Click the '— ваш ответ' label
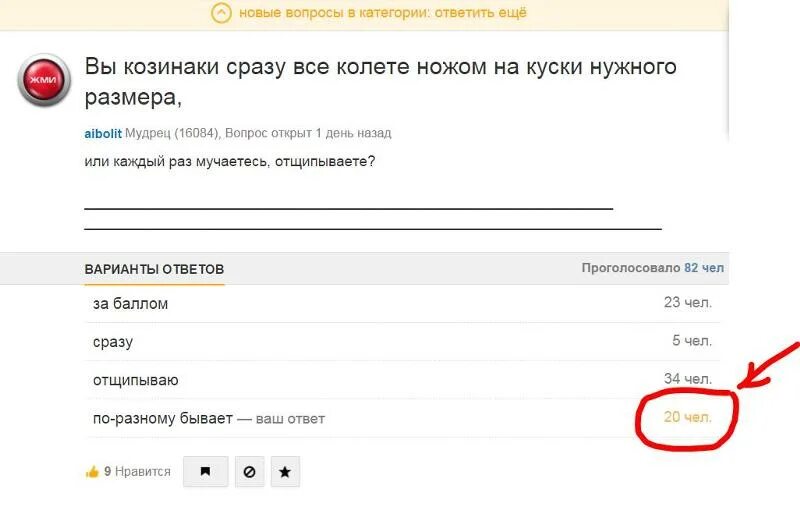Screen dimensions: 800x510 coord(281,419)
